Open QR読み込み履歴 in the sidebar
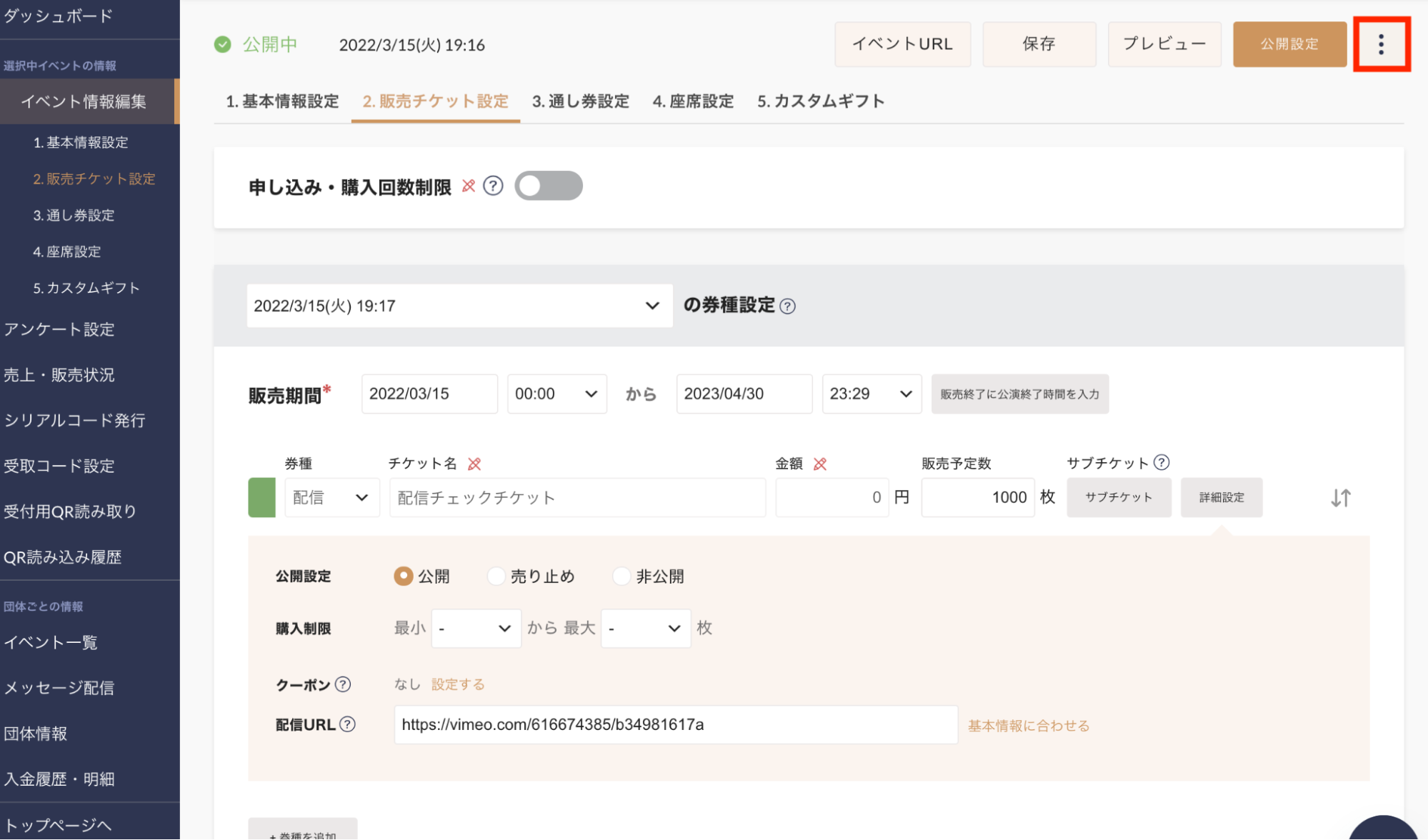Image resolution: width=1428 pixels, height=840 pixels. (x=63, y=557)
